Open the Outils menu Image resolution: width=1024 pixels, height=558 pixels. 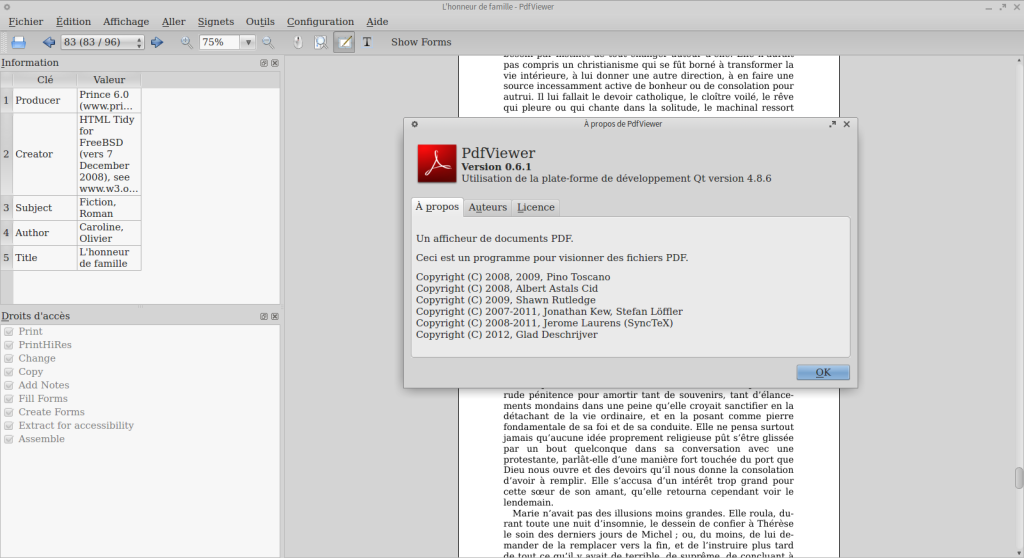point(260,22)
